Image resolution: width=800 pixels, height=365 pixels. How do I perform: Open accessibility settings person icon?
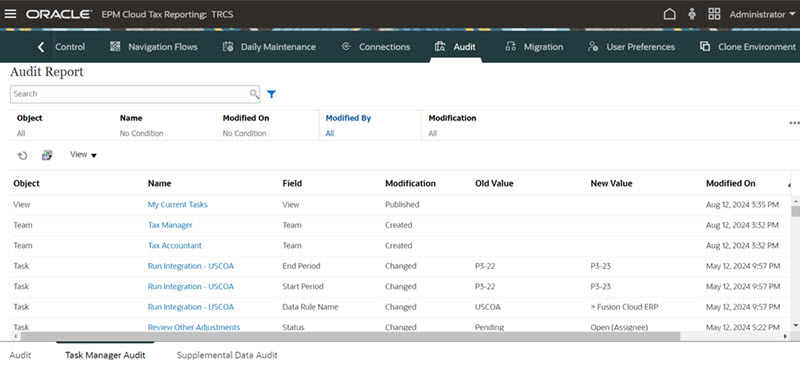click(692, 14)
